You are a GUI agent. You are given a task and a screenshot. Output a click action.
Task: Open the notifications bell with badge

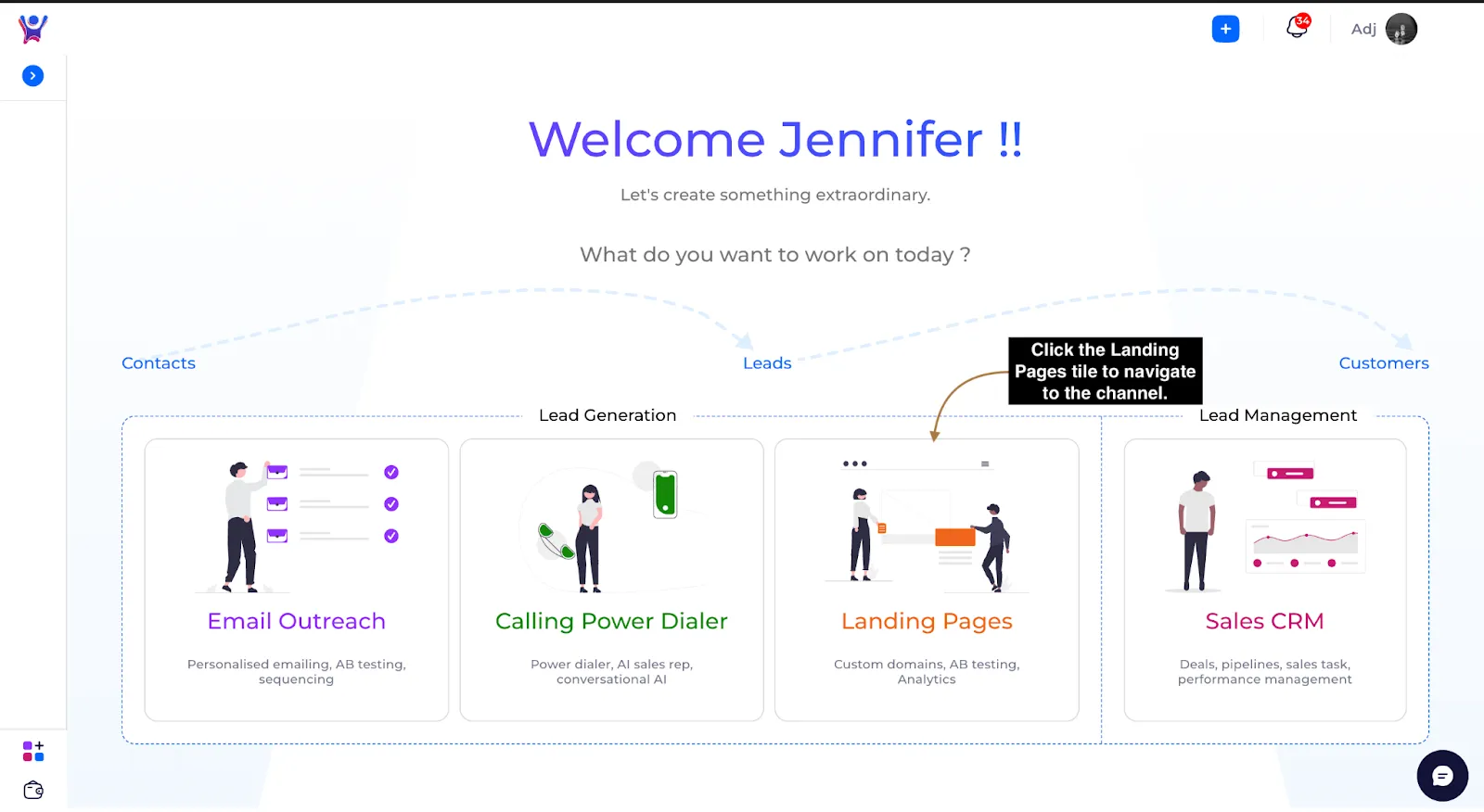(x=1298, y=27)
